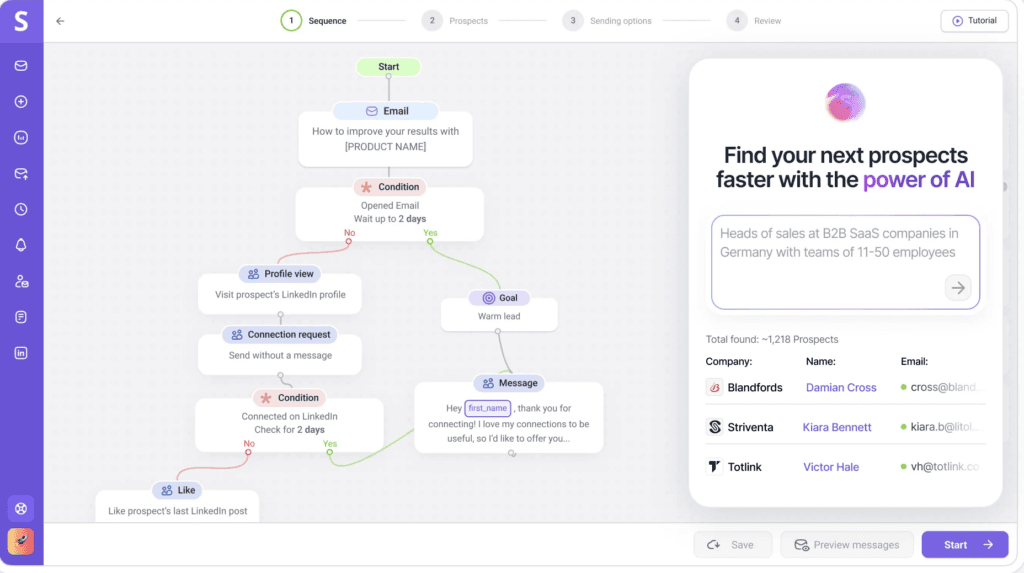
Task: Go to step 3 Sending options
Action: [607, 21]
